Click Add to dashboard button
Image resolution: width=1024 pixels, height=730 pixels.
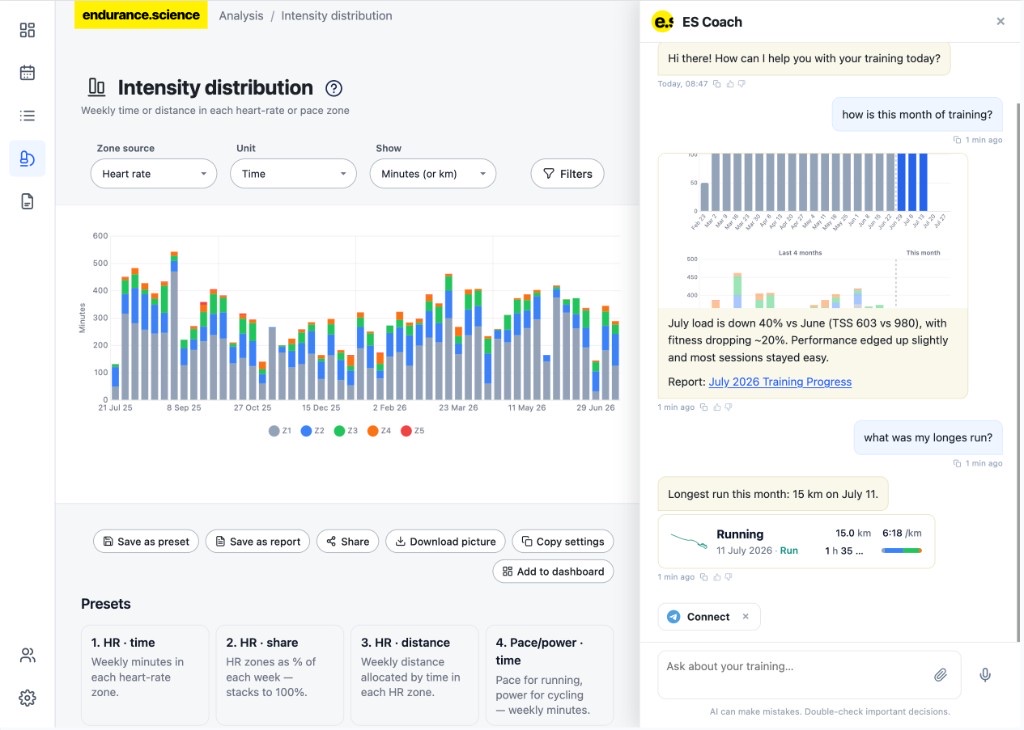tap(553, 571)
